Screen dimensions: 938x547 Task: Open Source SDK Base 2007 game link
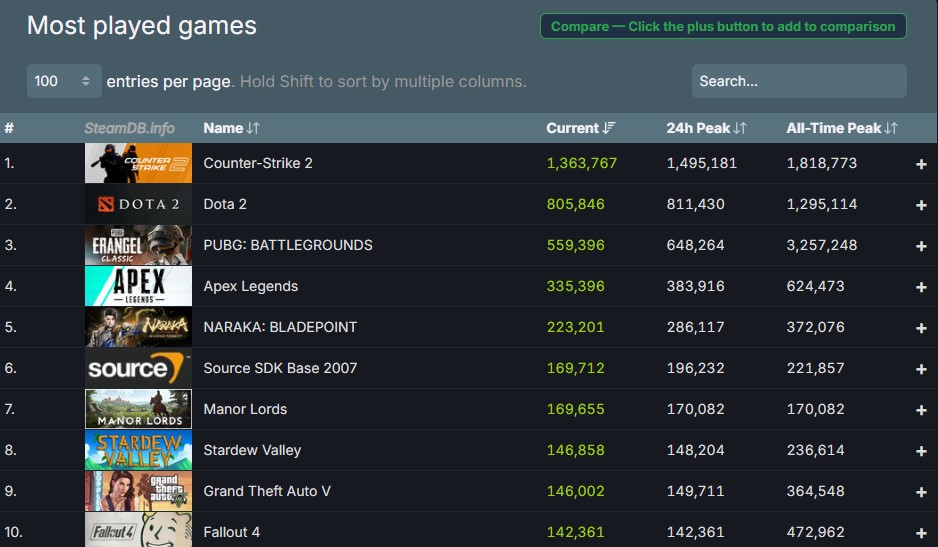[280, 368]
